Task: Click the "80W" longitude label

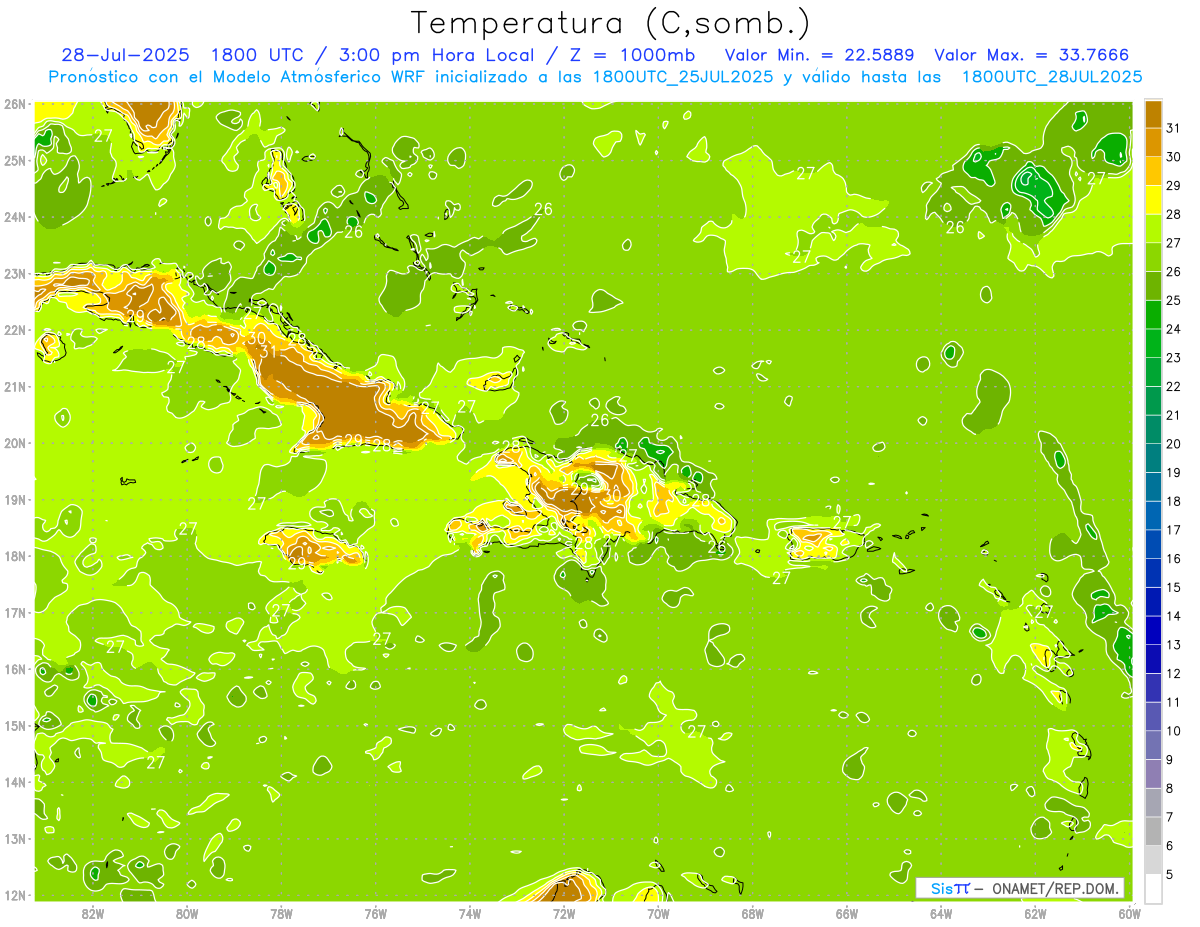Action: click(x=187, y=913)
